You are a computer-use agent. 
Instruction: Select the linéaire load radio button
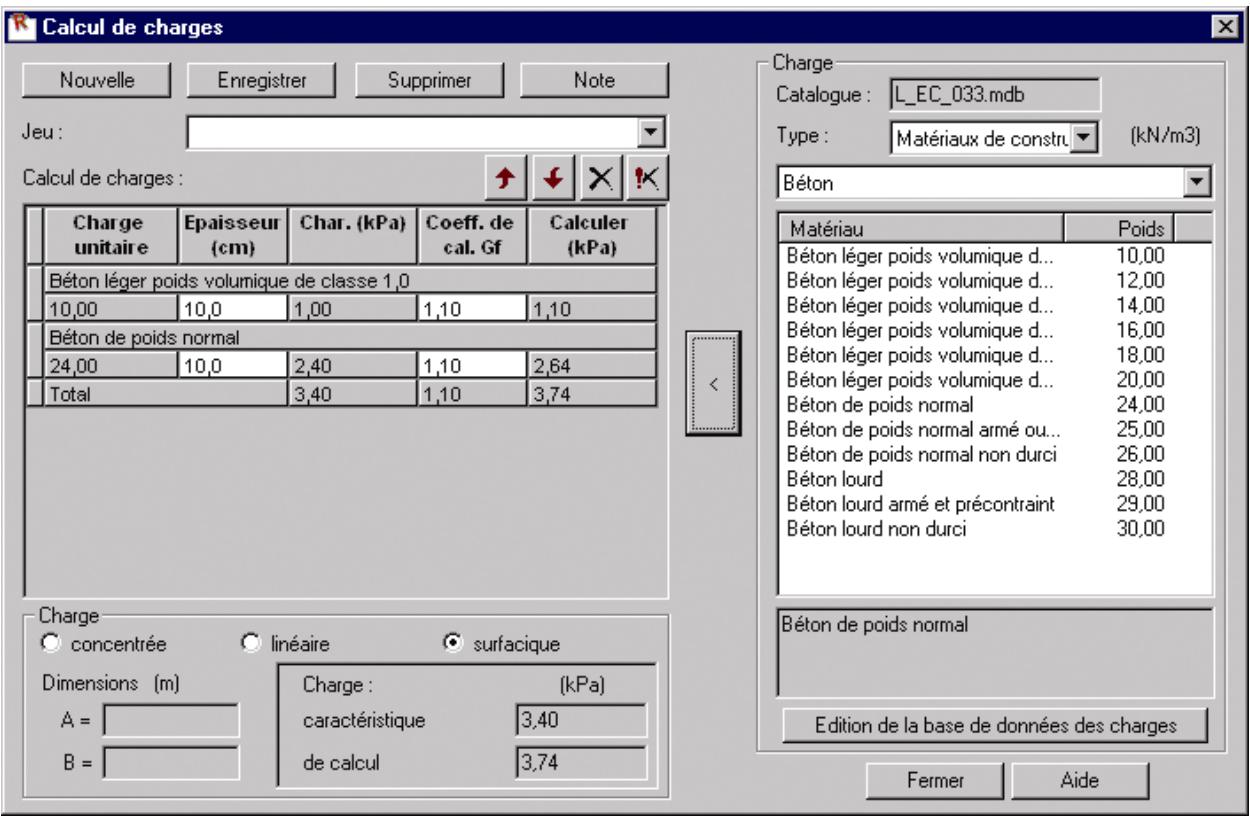pos(253,642)
